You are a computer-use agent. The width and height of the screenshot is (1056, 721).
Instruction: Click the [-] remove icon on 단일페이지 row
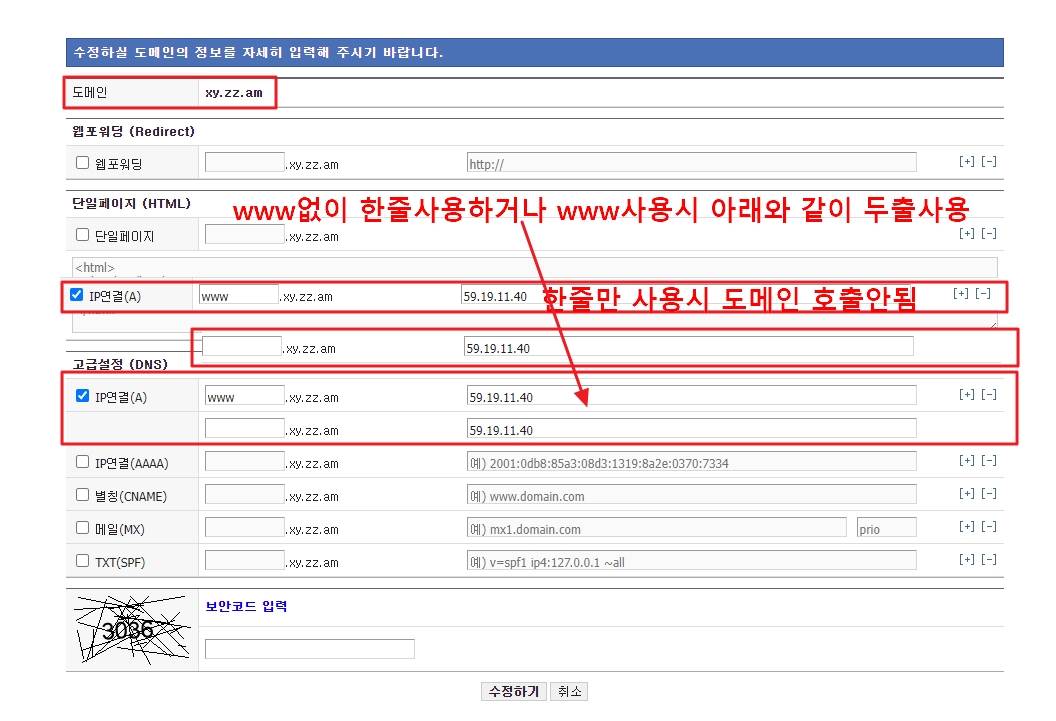(x=988, y=233)
